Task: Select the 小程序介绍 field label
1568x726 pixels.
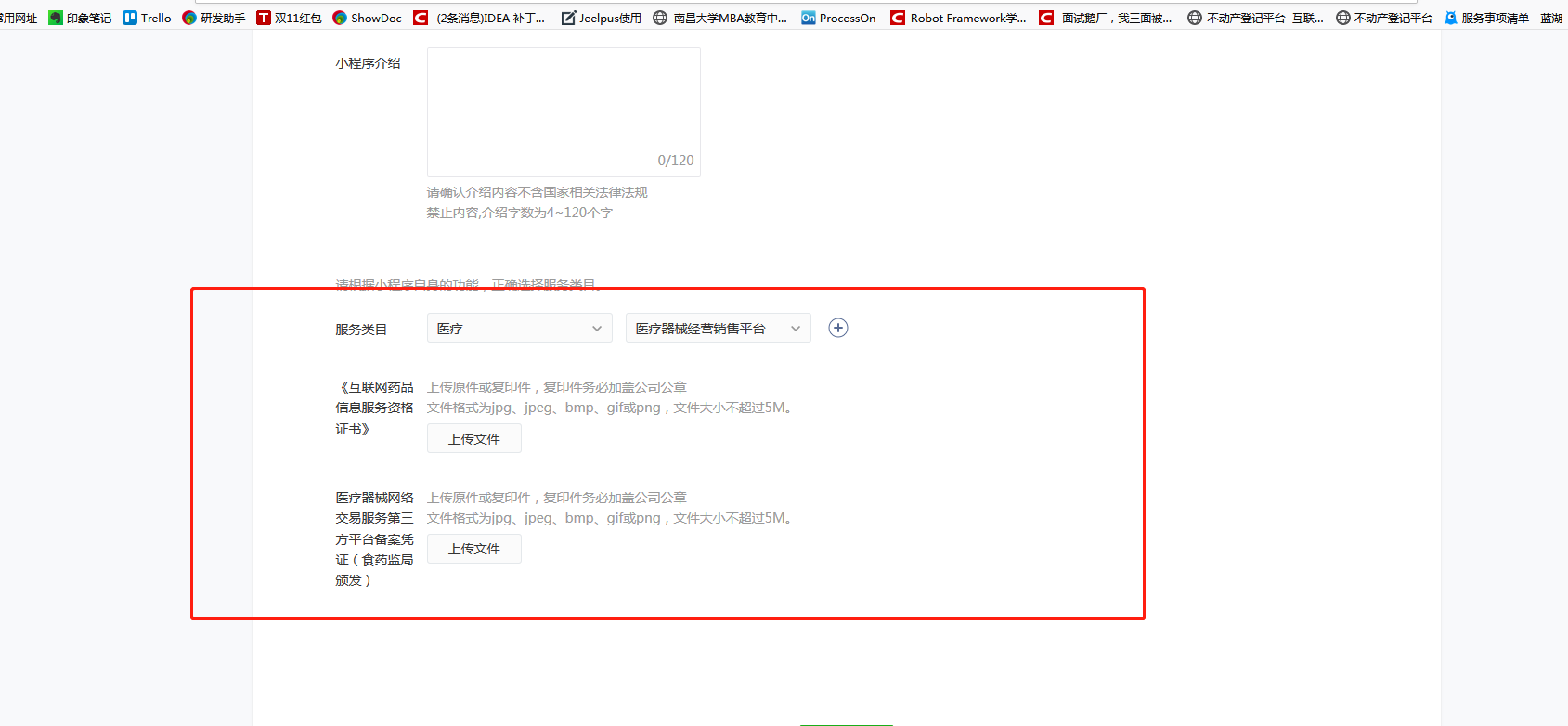Action: [369, 63]
